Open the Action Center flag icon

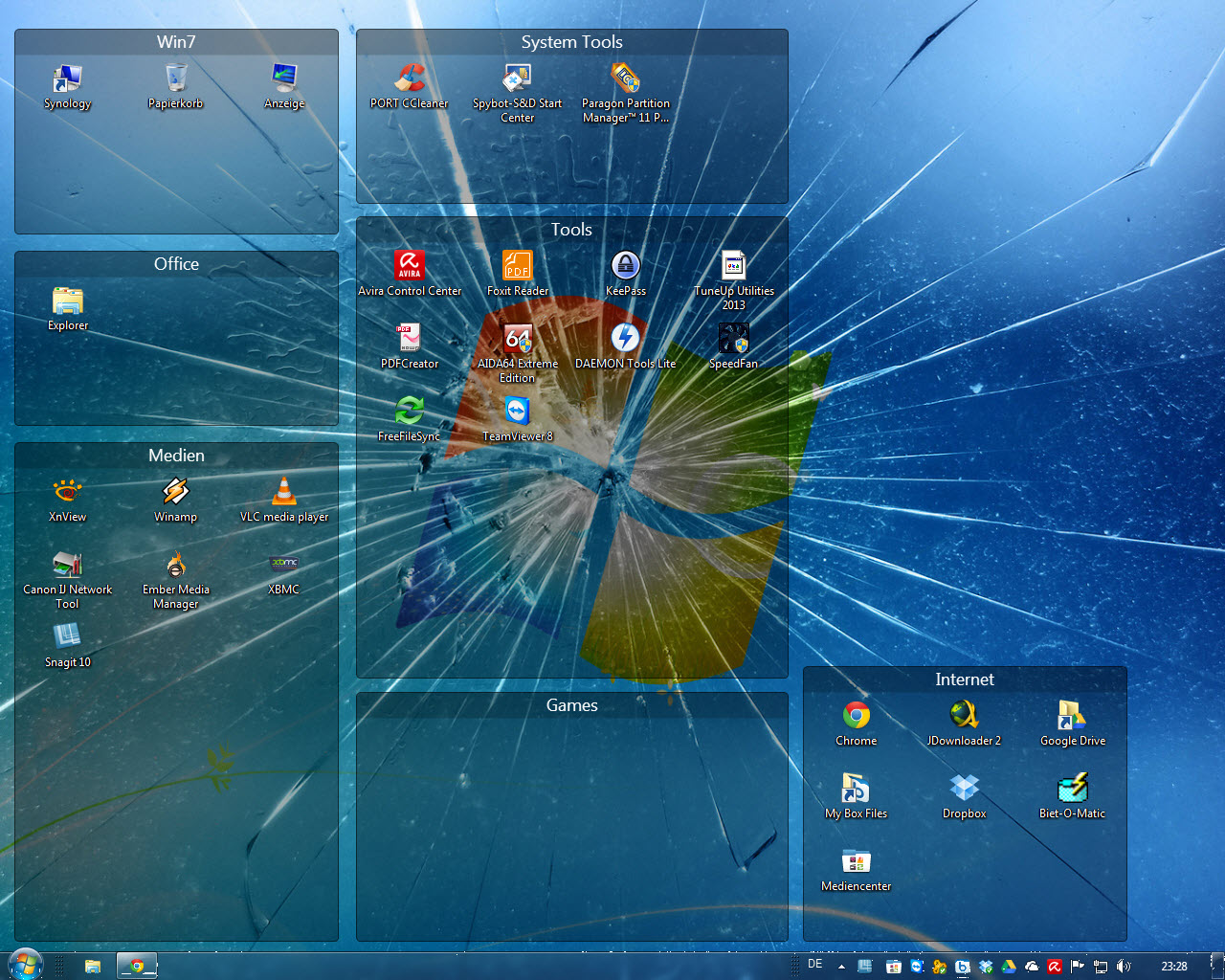point(1078,967)
